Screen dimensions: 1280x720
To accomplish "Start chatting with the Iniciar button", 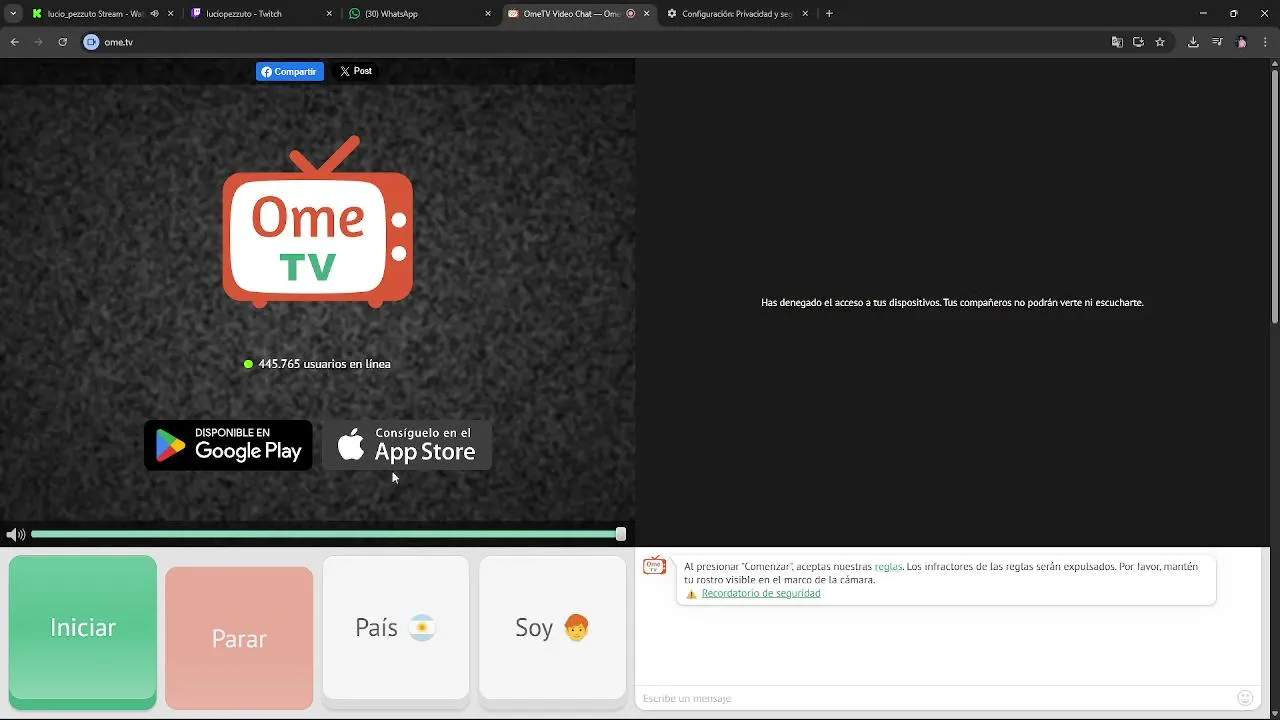I will (x=83, y=631).
